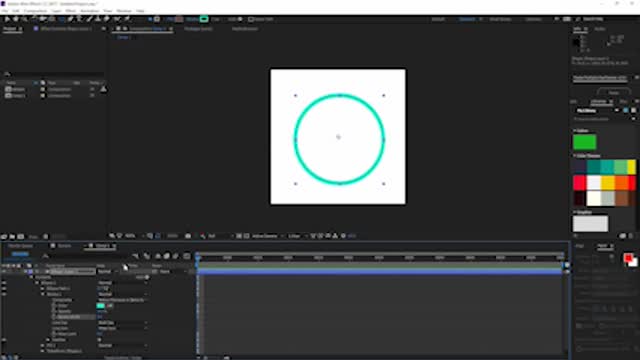The height and width of the screenshot is (360, 640).
Task: Open the Effect menu
Action: pos(71,11)
